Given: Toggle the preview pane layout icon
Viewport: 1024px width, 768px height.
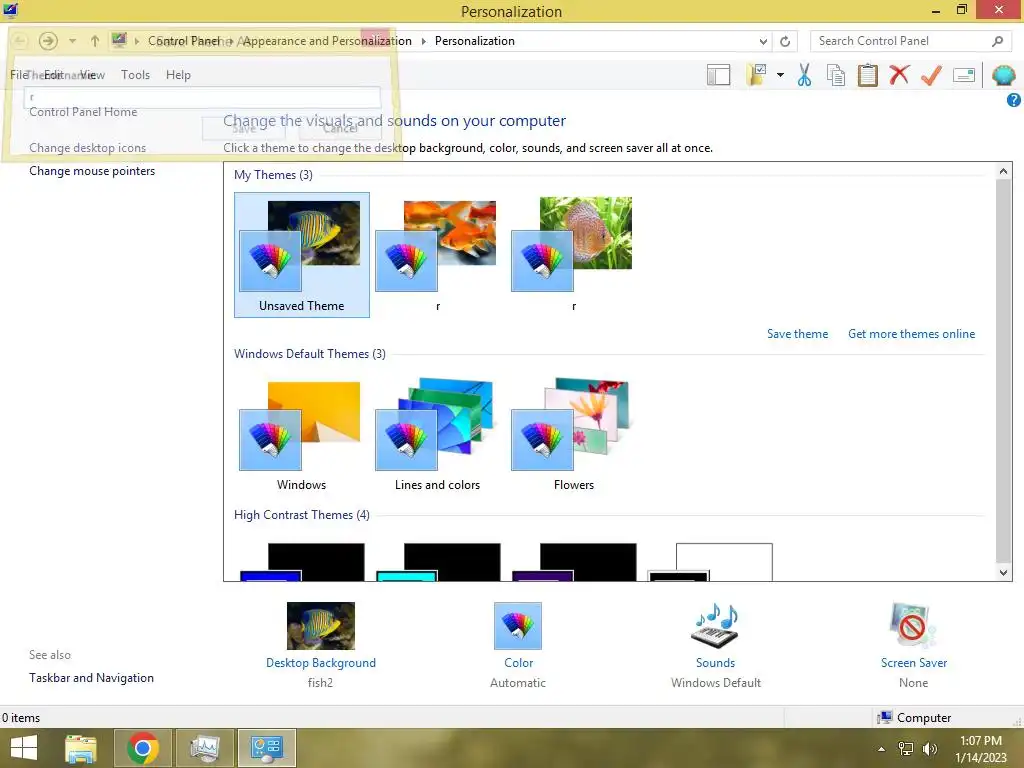Looking at the screenshot, I should [x=718, y=75].
